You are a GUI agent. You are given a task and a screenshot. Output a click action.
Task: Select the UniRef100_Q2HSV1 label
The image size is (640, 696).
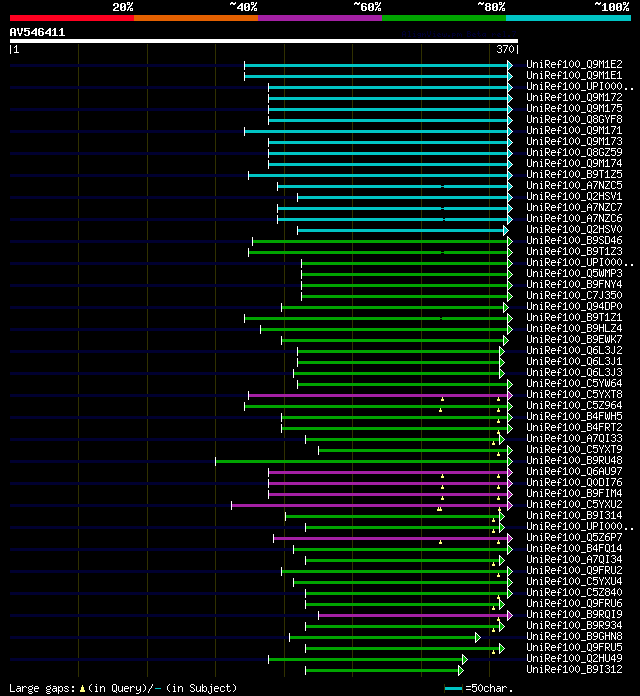[574, 197]
